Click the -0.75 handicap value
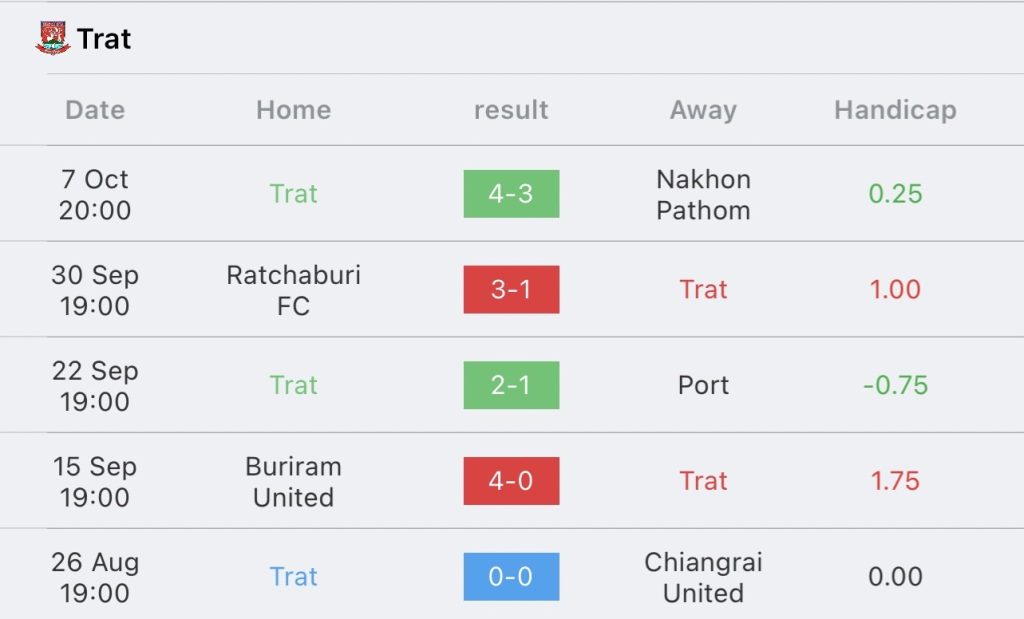The image size is (1024, 619). coord(895,385)
